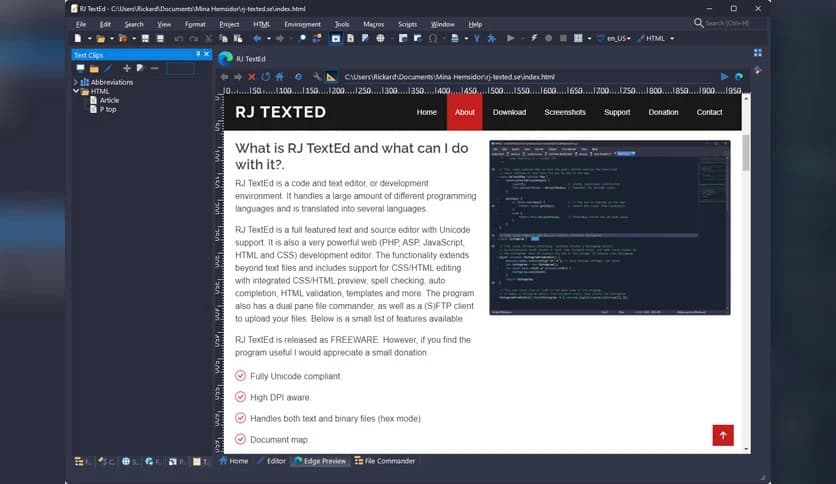The image size is (836, 484).
Task: Expand the Abbreviations tree node
Action: (x=76, y=82)
